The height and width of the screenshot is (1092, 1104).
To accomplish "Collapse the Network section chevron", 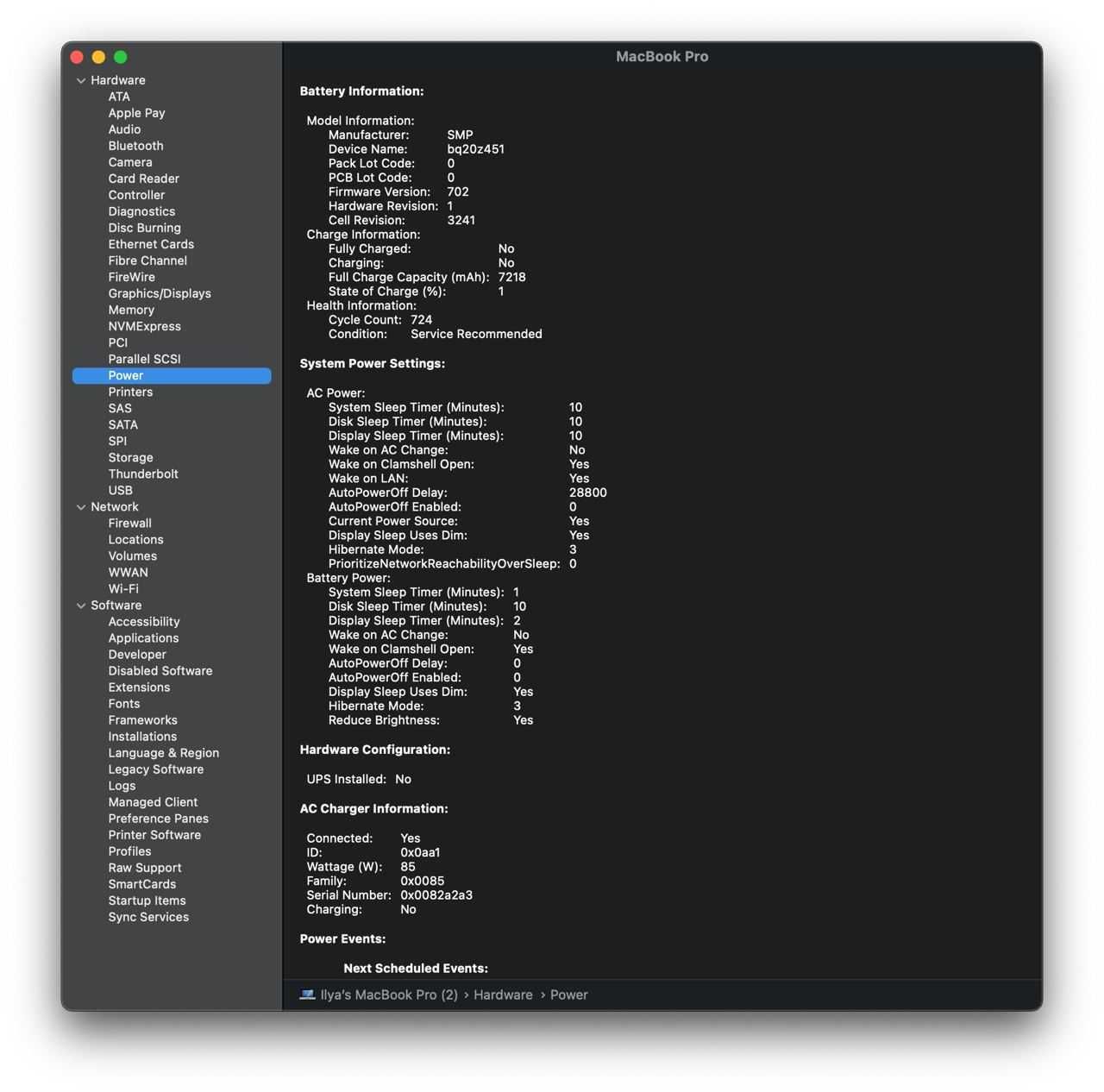I will 81,507.
